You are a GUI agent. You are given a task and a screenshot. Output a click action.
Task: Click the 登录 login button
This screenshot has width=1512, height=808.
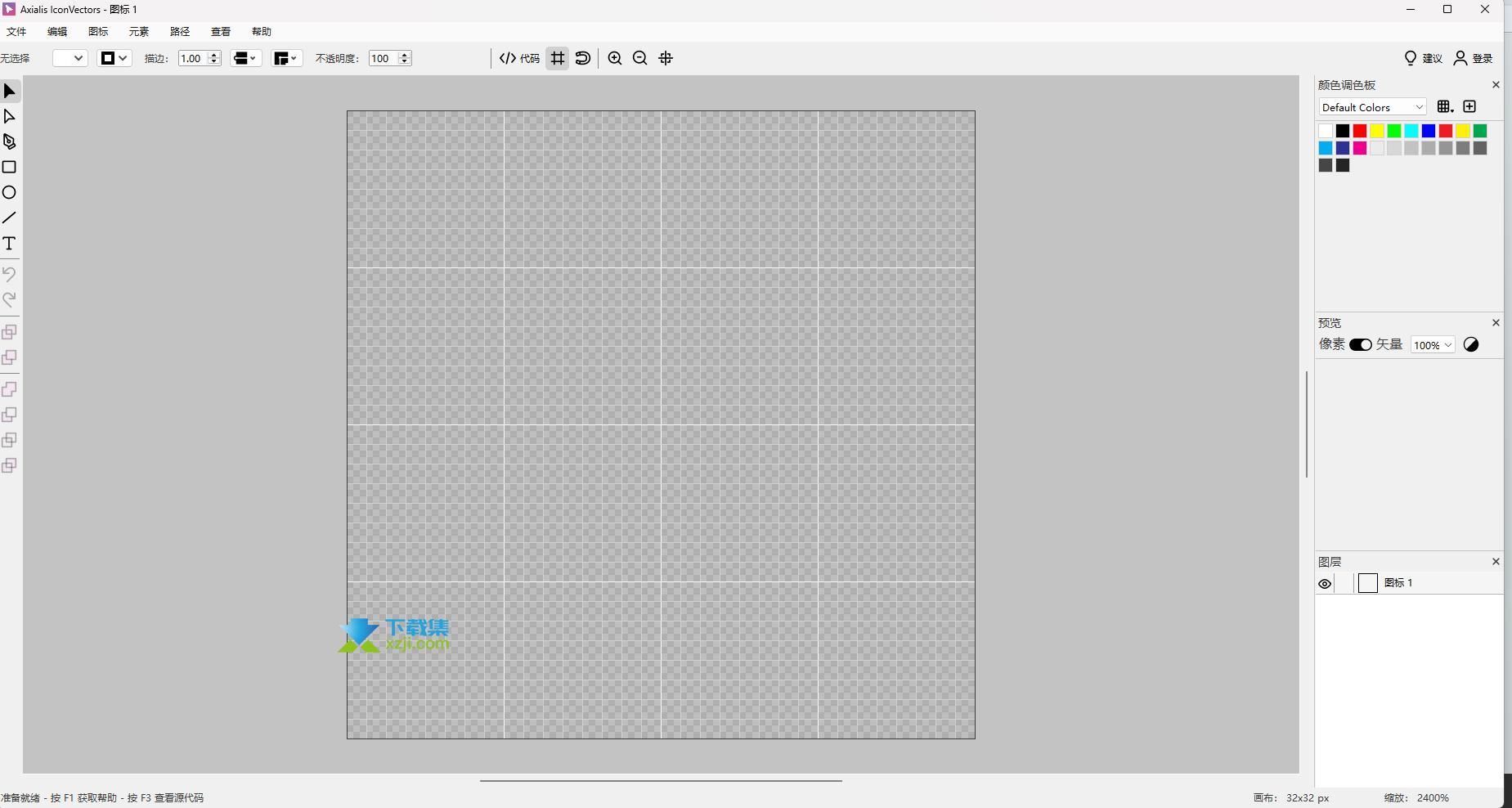1474,58
